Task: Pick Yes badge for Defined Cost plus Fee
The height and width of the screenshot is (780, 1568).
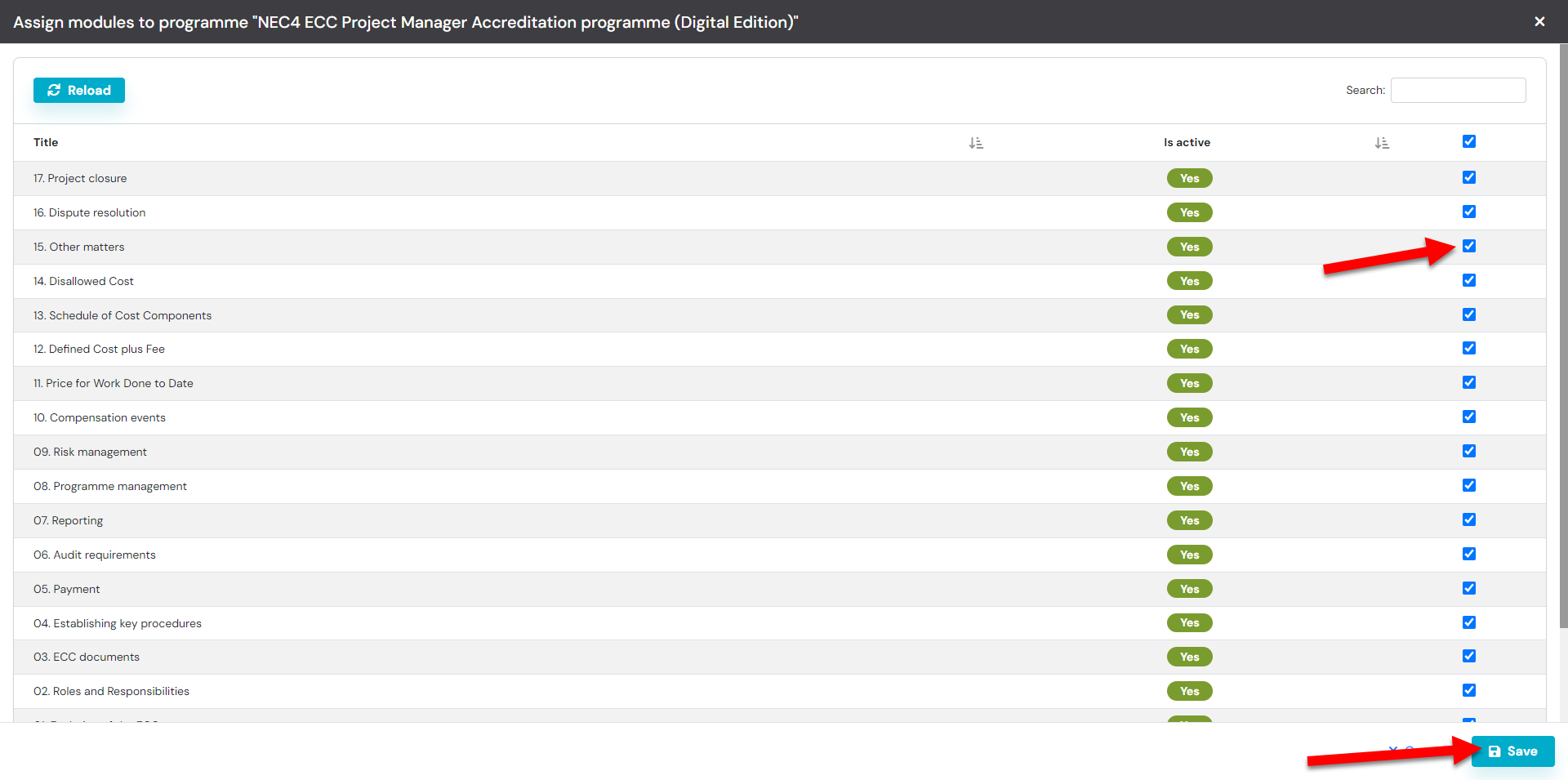Action: (1189, 349)
